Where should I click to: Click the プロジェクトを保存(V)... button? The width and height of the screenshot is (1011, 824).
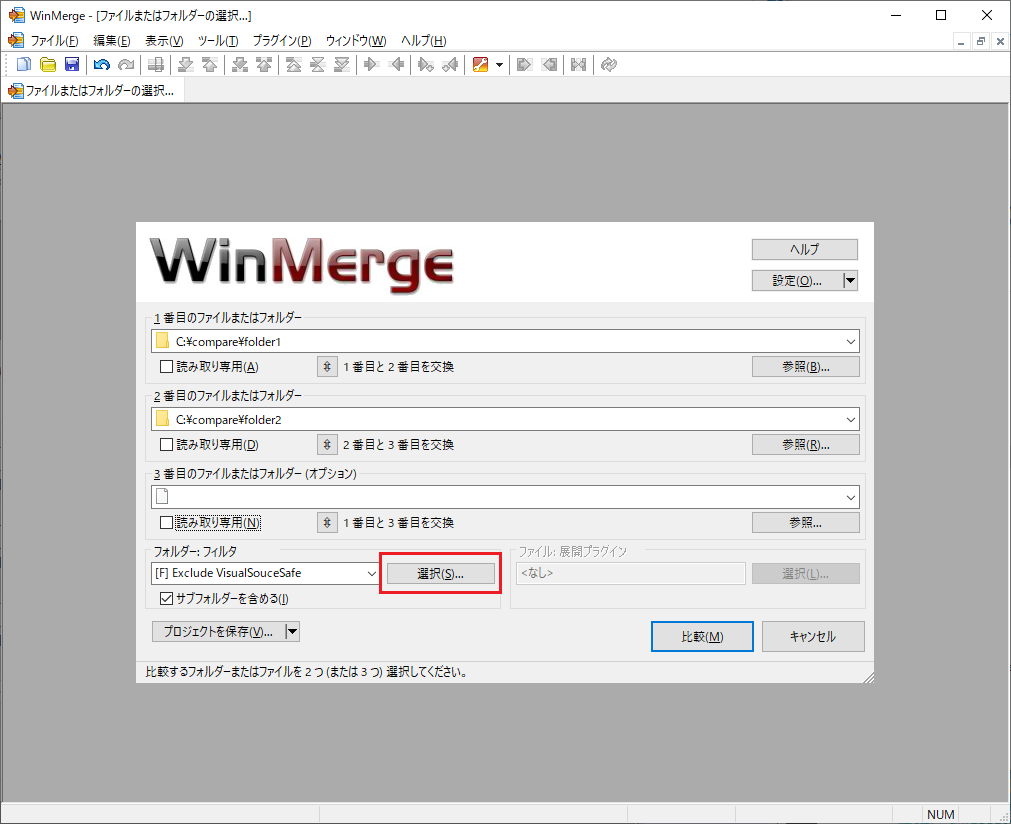[219, 632]
